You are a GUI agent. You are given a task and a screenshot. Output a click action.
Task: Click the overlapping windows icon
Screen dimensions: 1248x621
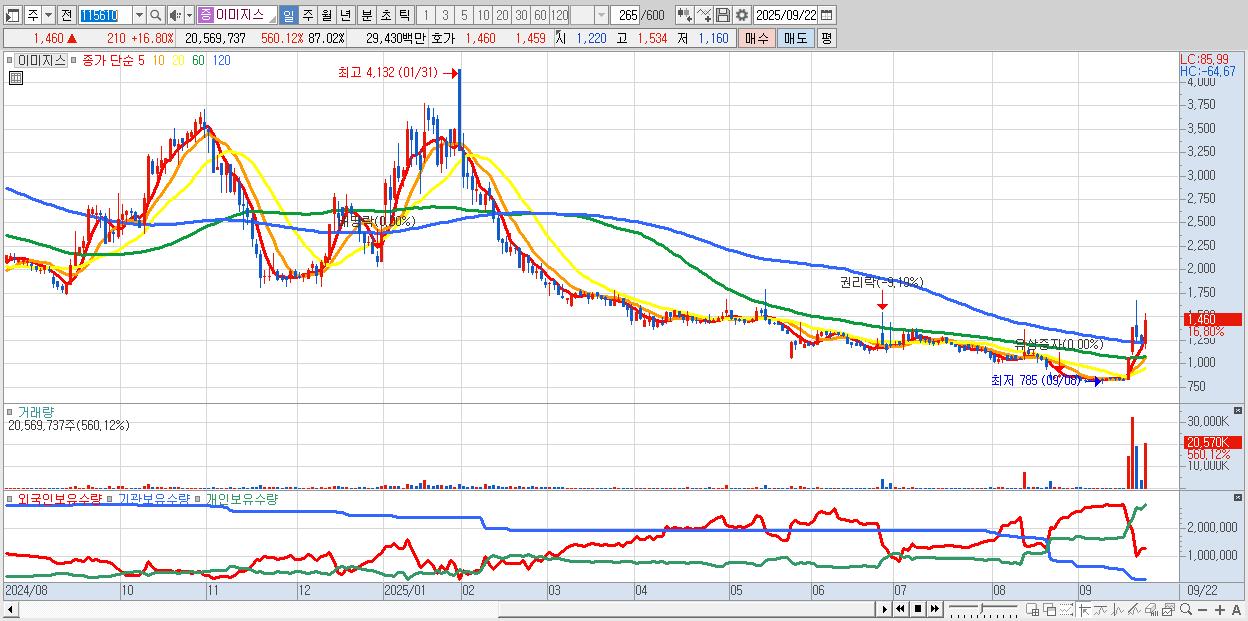click(x=1050, y=609)
